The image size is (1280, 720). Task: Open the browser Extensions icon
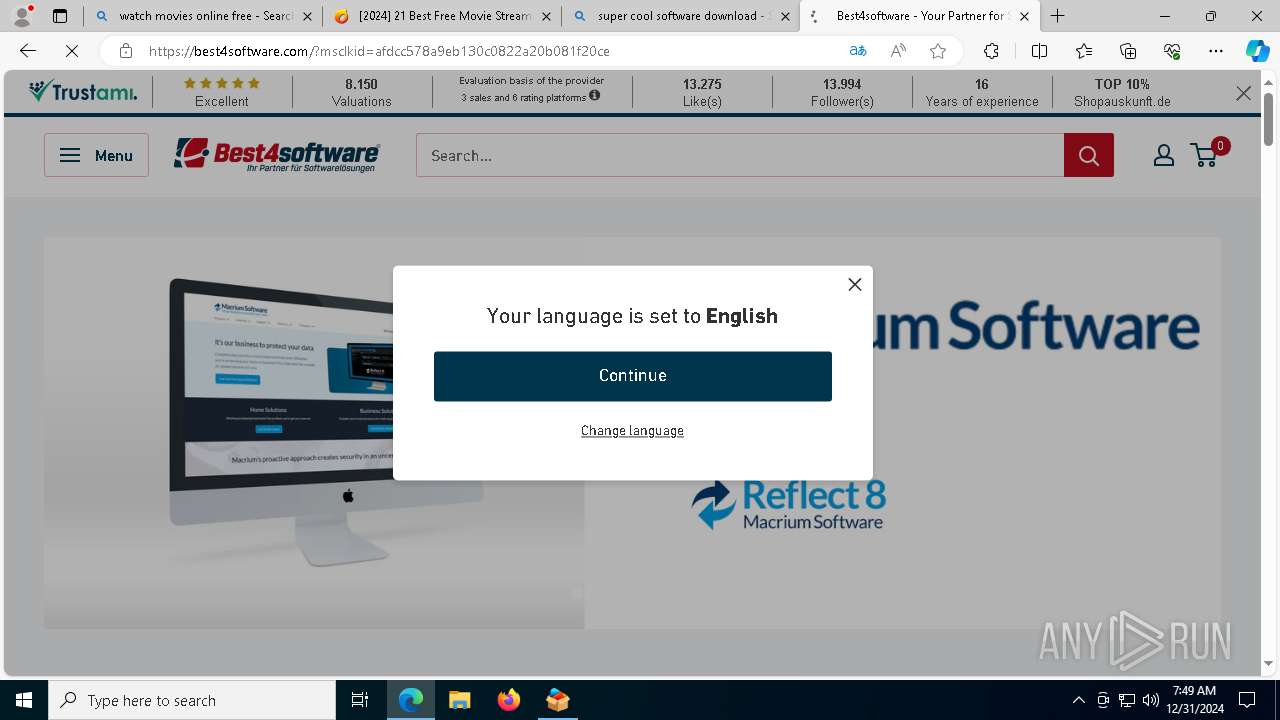[x=991, y=51]
